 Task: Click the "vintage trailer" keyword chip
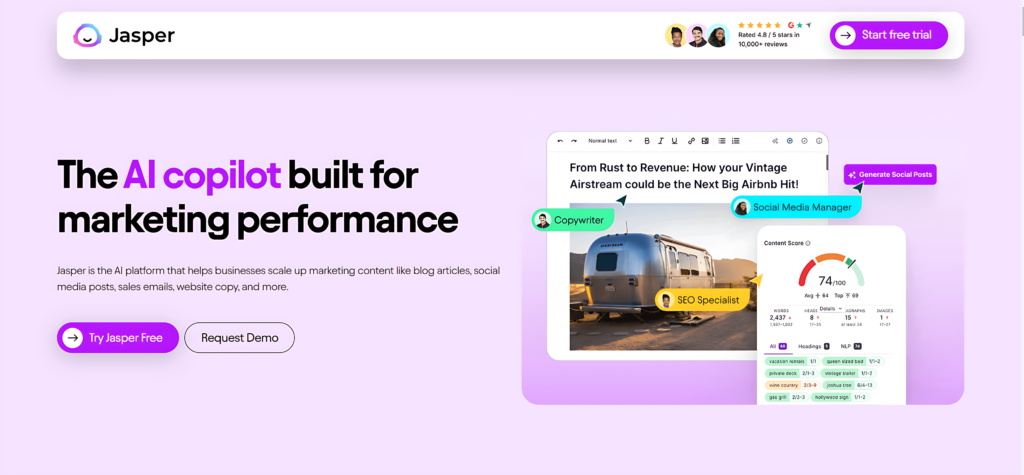(848, 373)
